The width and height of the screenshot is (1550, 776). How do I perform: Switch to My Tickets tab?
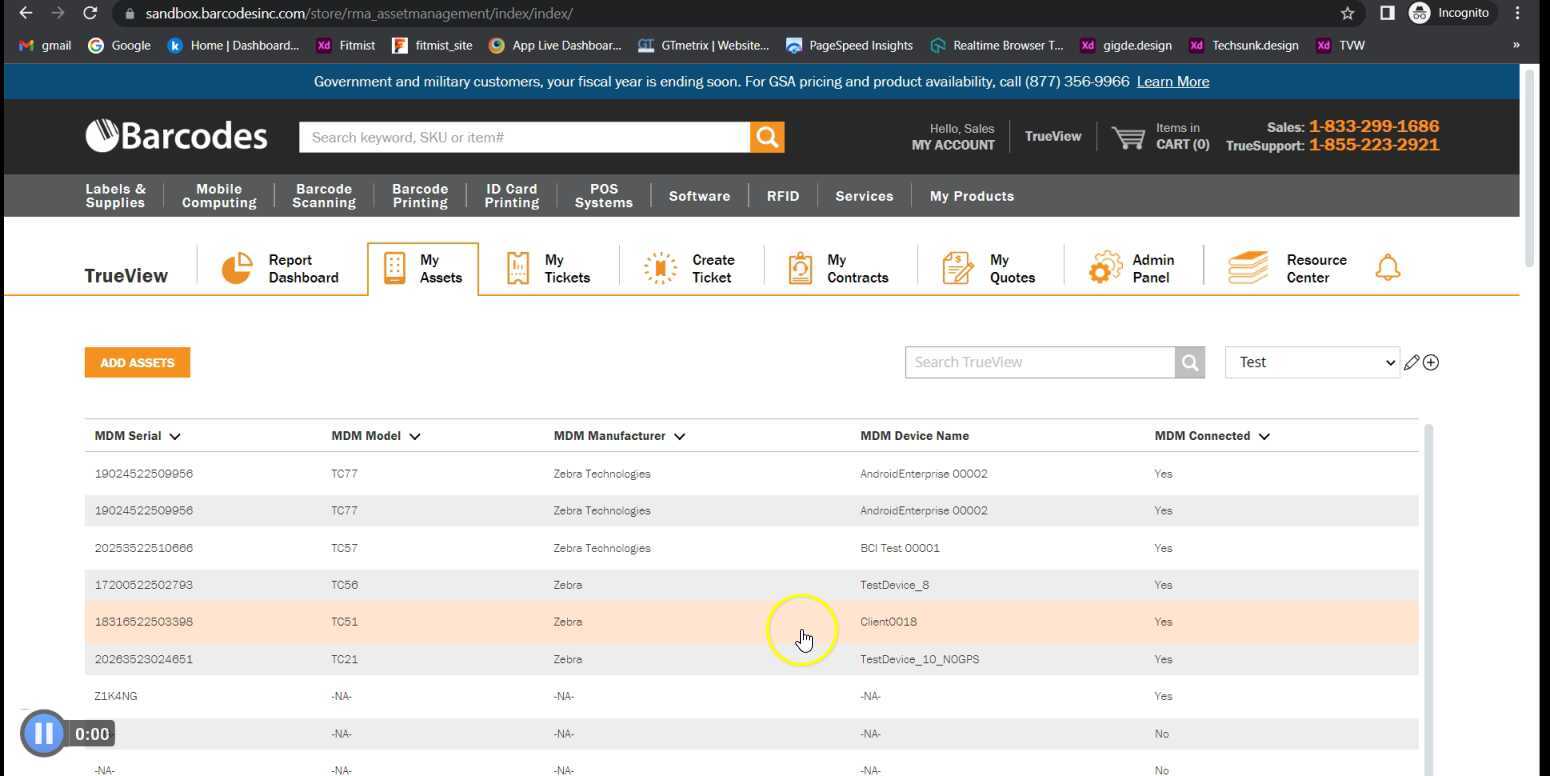pyautogui.click(x=548, y=268)
